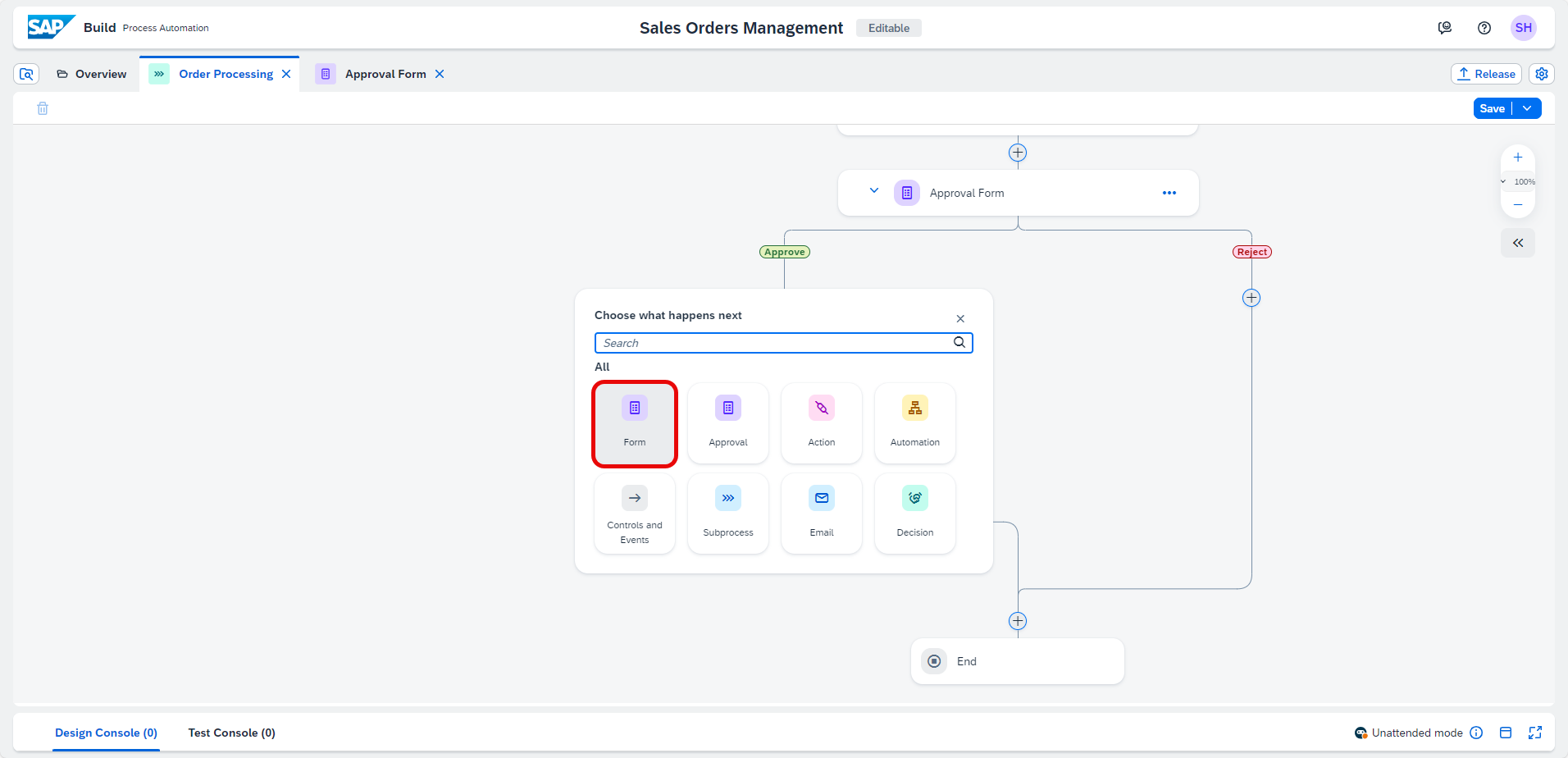Screen dimensions: 1568x758
Task: Switch to the Order Processing tab
Action: (x=226, y=74)
